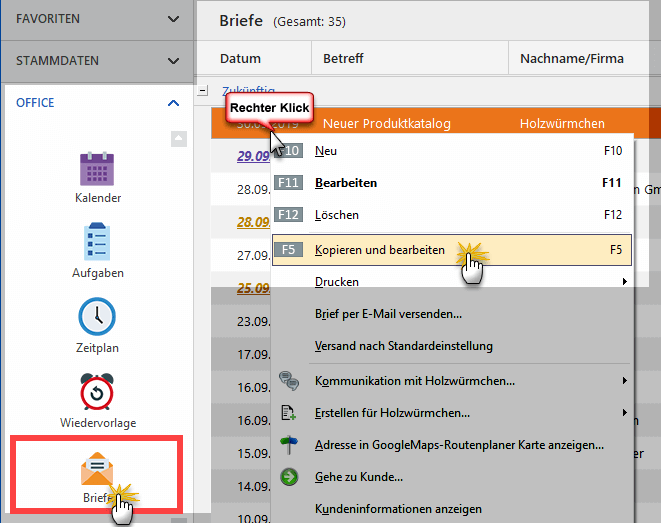The width and height of the screenshot is (661, 527).
Task: Open the Erstellen für Holzwürmchen submenu arrow
Action: coord(625,413)
